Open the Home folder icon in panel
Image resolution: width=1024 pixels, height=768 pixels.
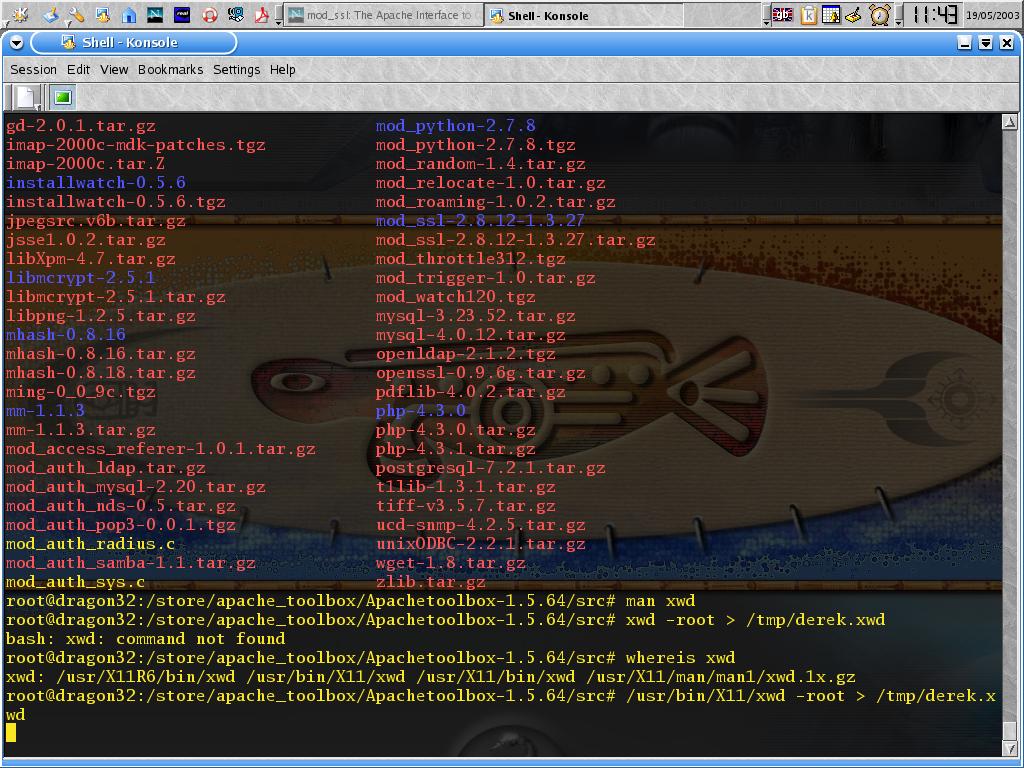(129, 14)
